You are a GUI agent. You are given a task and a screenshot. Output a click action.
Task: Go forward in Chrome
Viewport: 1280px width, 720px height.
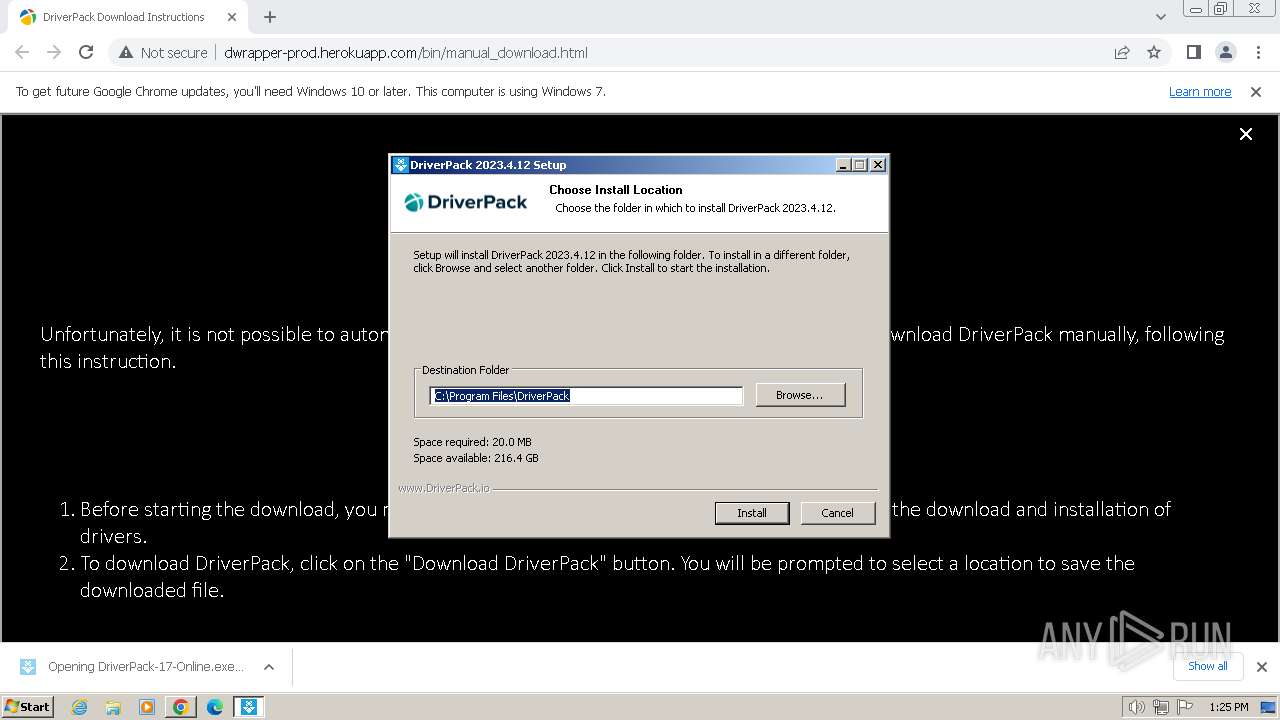coord(54,53)
